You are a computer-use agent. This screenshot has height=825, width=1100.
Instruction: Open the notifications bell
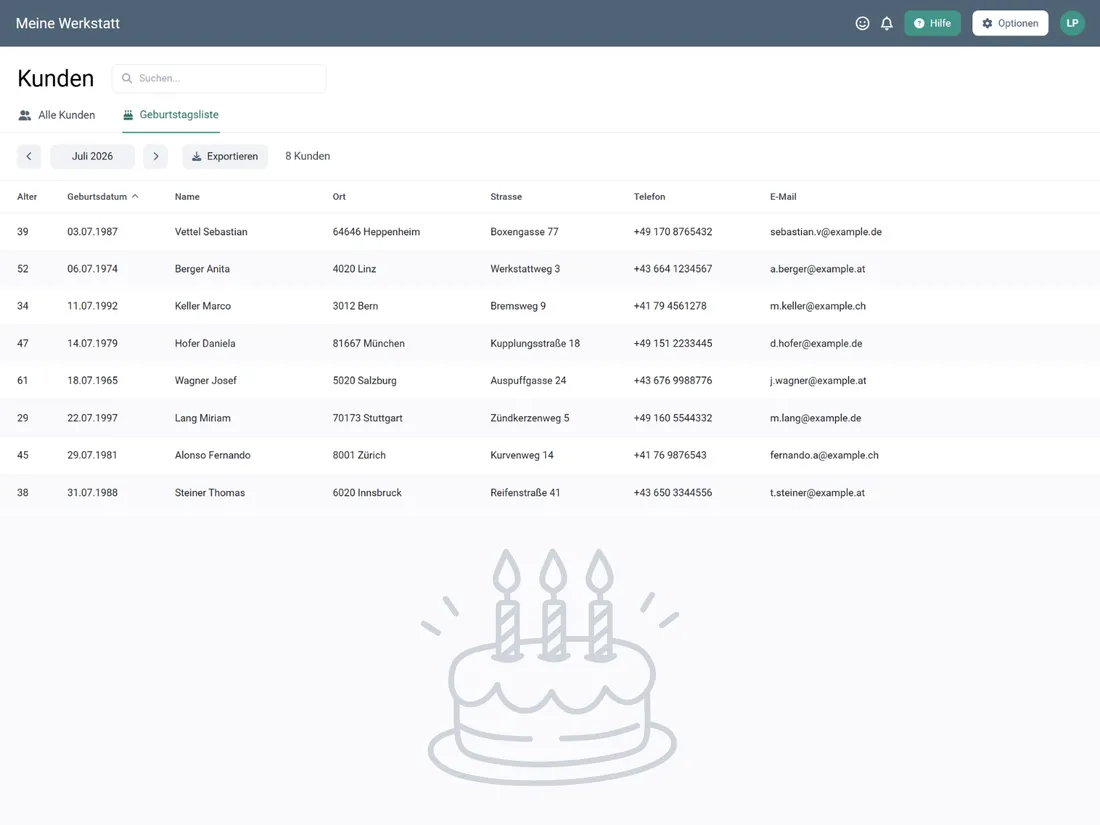887,23
